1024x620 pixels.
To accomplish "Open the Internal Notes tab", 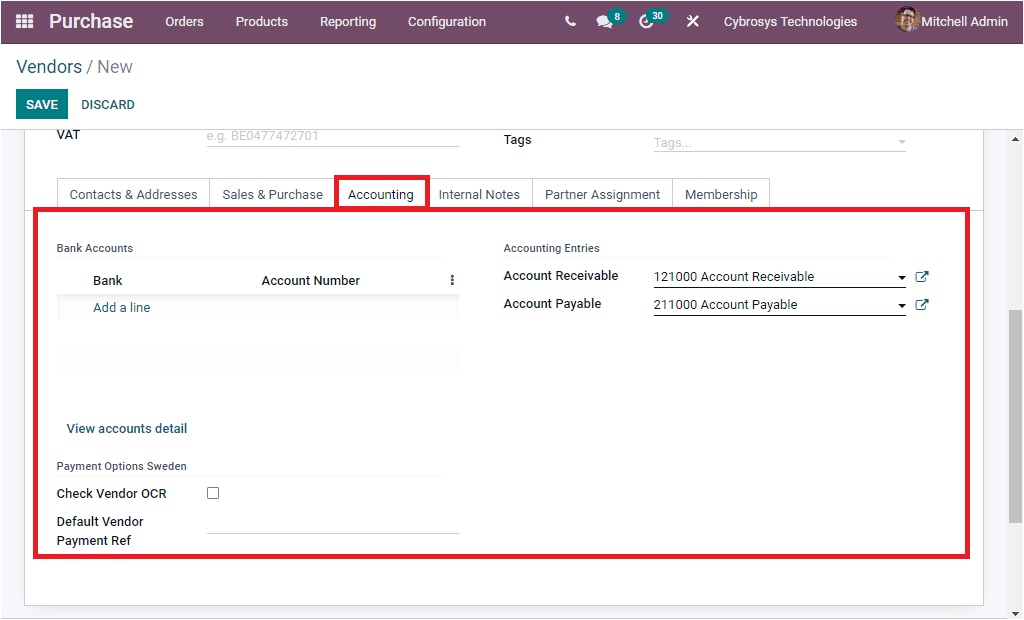I will point(479,193).
